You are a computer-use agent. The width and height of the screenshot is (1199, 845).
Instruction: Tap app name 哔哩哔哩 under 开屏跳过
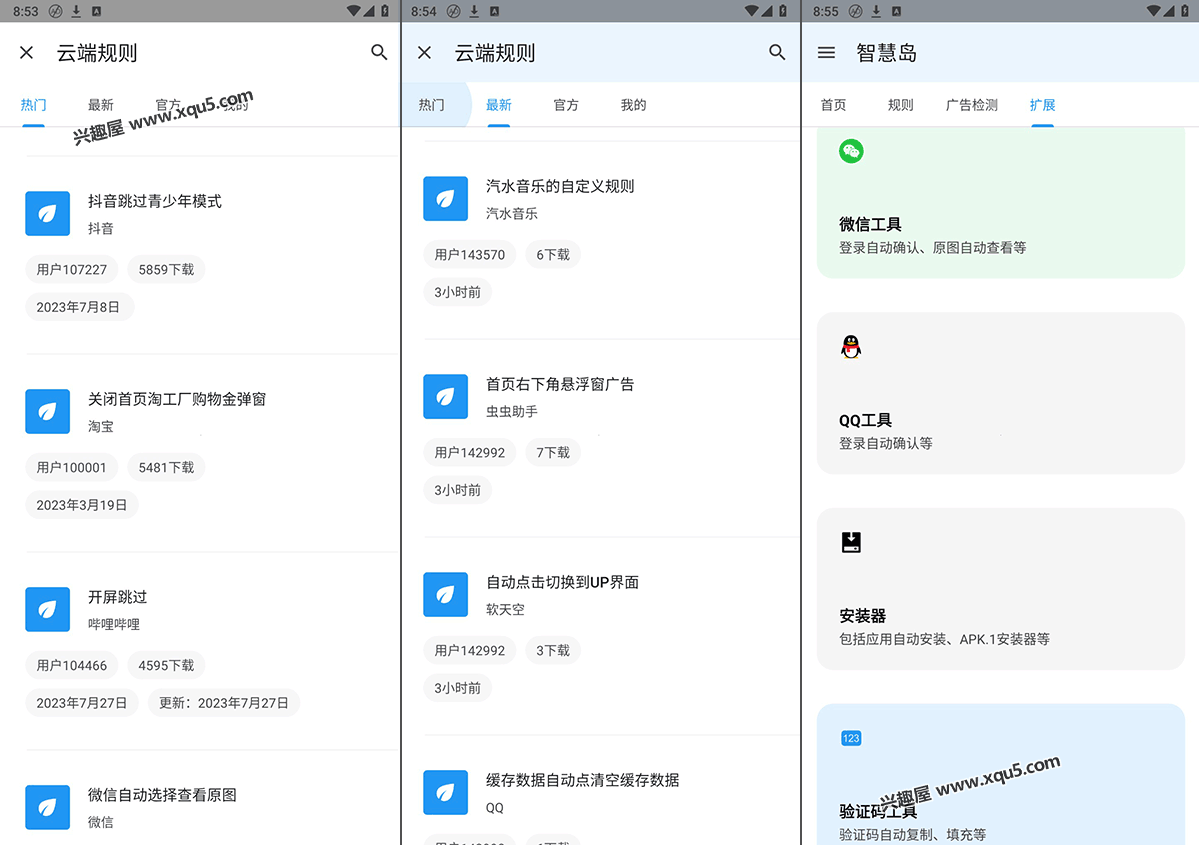pyautogui.click(x=113, y=624)
